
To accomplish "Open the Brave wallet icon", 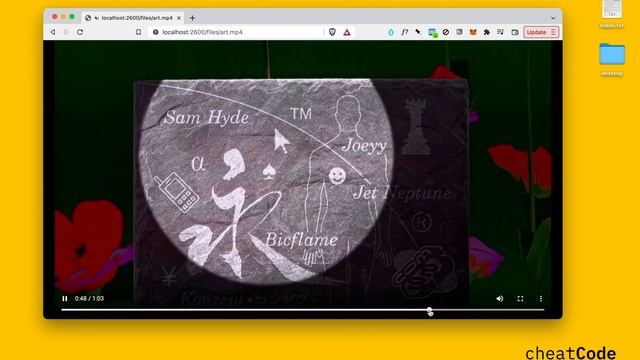I will click(x=515, y=32).
